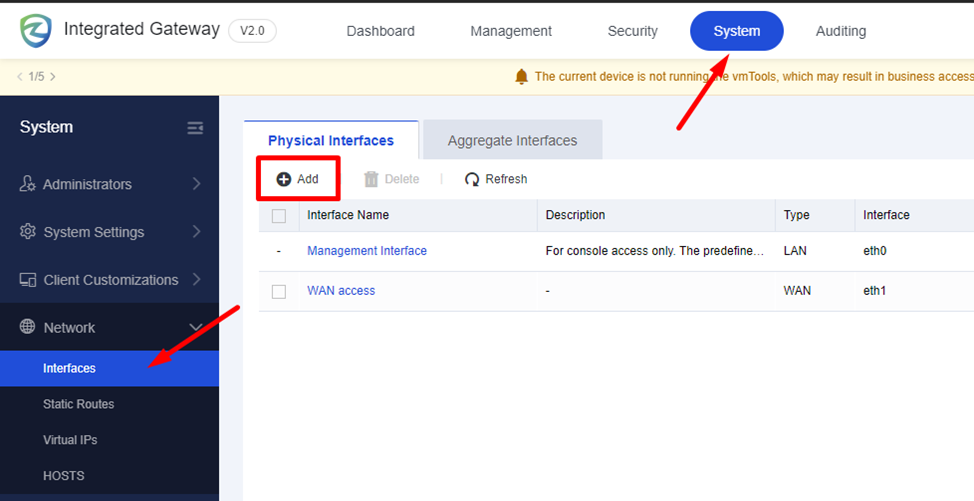Click the 'For console access only' description cell
This screenshot has width=974, height=501.
click(x=655, y=251)
